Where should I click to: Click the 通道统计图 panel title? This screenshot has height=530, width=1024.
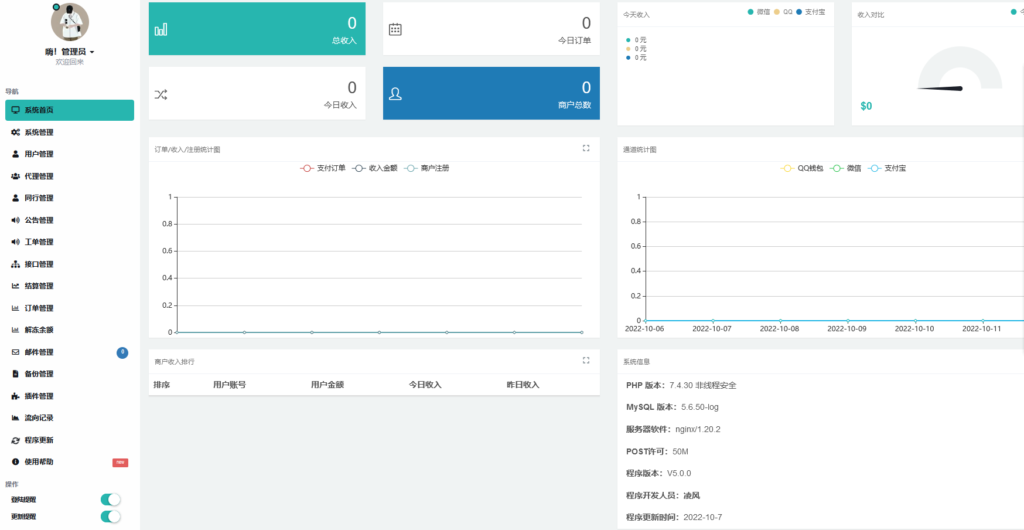639,149
